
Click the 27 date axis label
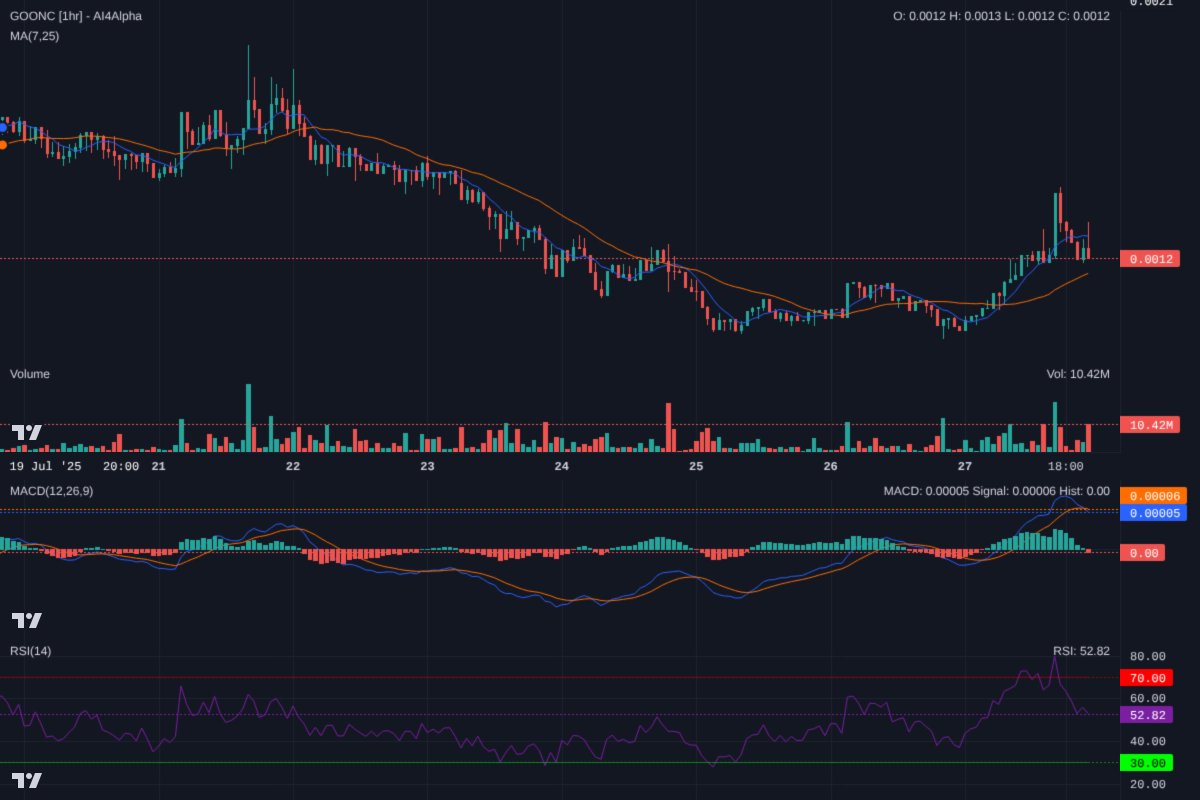coord(965,466)
